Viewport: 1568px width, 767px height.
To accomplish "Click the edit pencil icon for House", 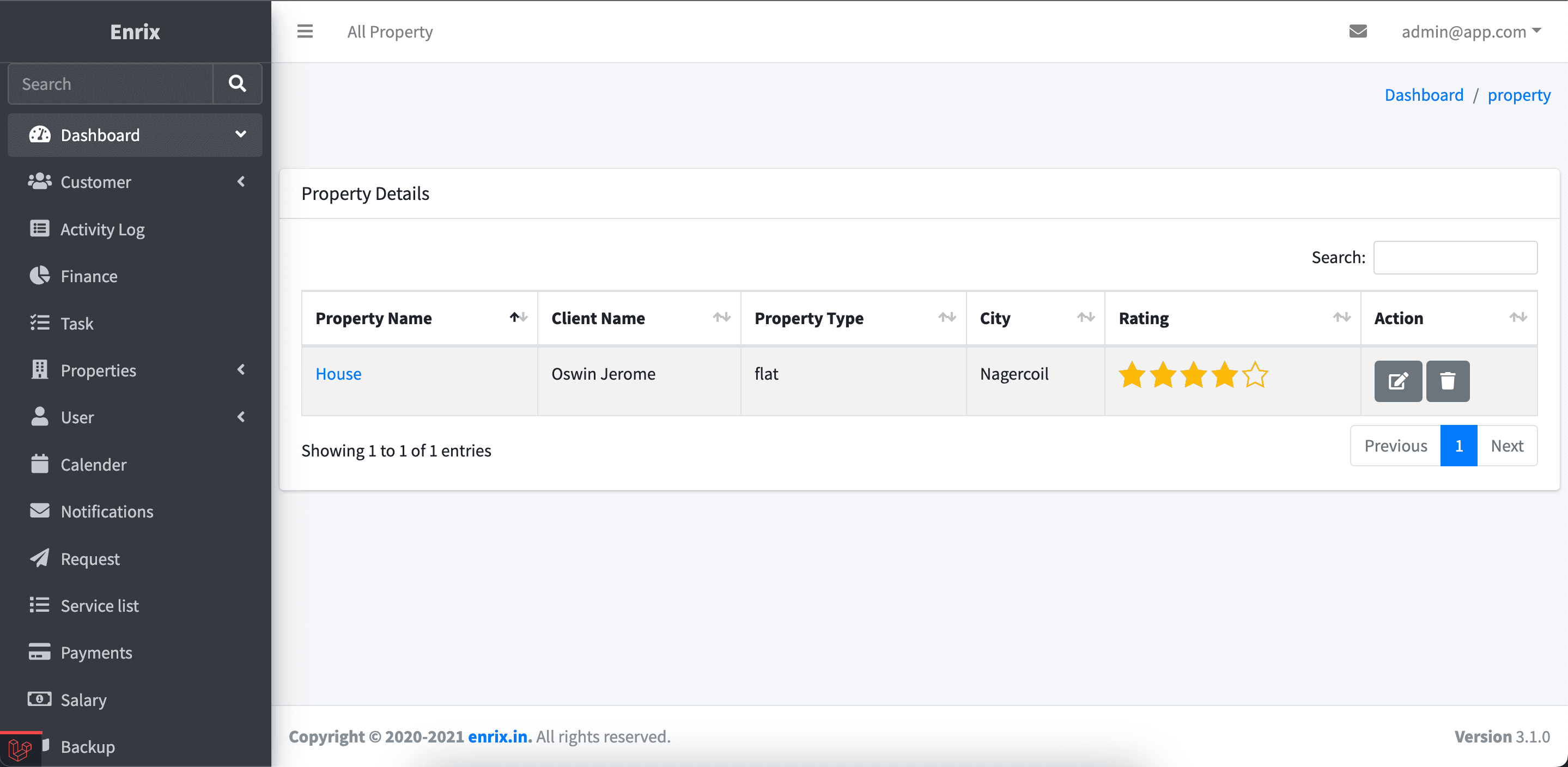I will [x=1397, y=381].
